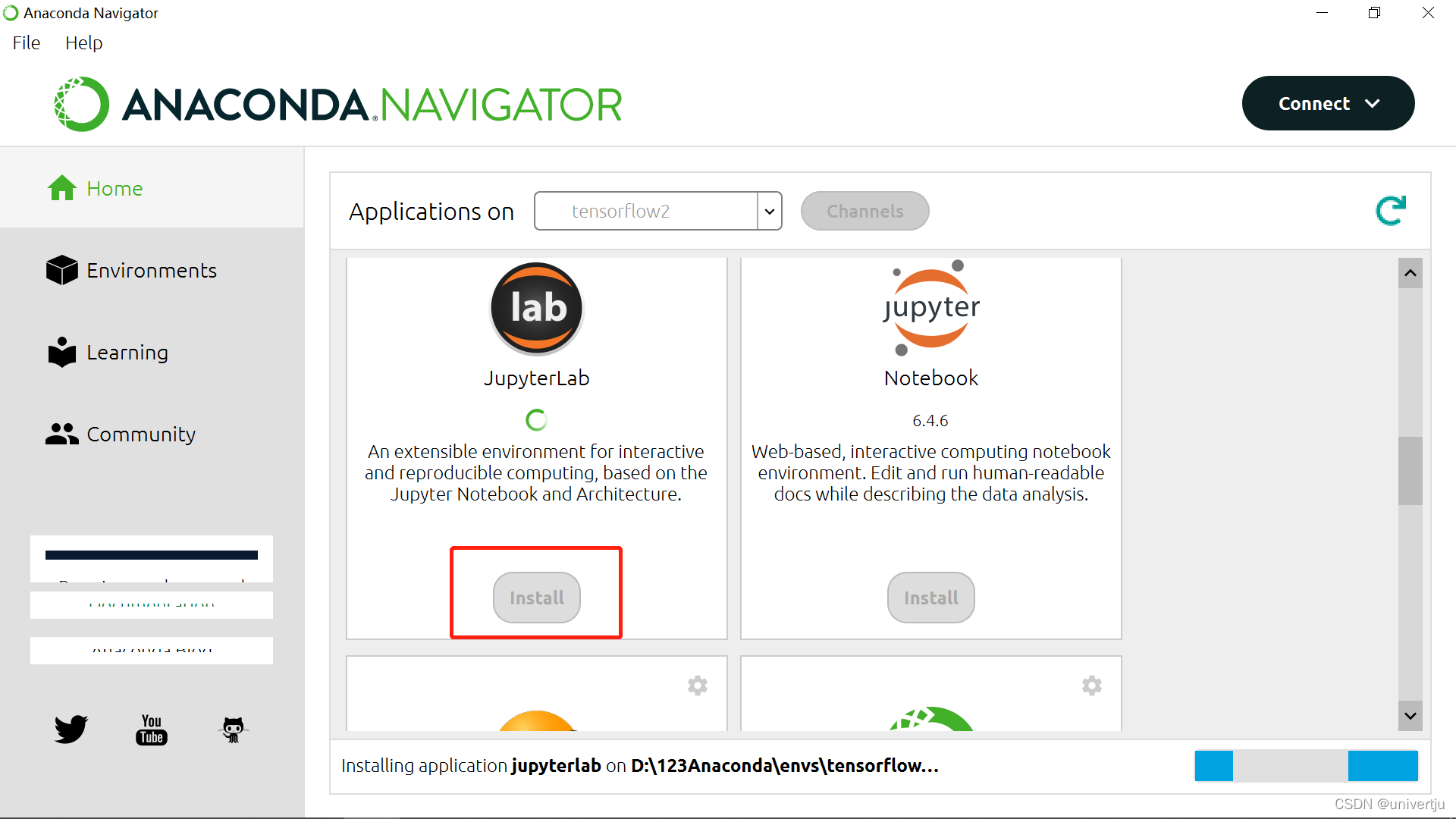
Task: Expand the Channels options
Action: click(x=864, y=210)
